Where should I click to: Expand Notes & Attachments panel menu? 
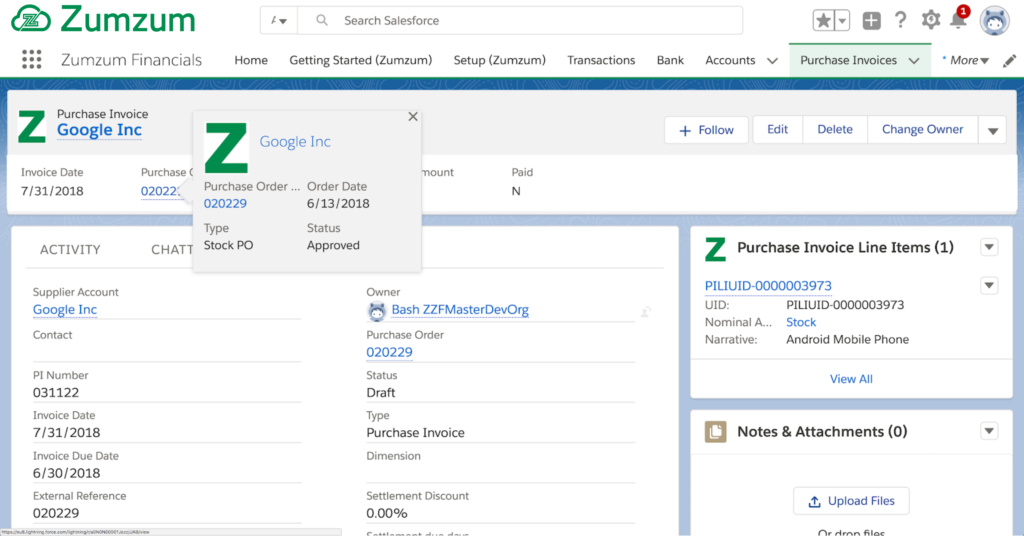pos(989,431)
